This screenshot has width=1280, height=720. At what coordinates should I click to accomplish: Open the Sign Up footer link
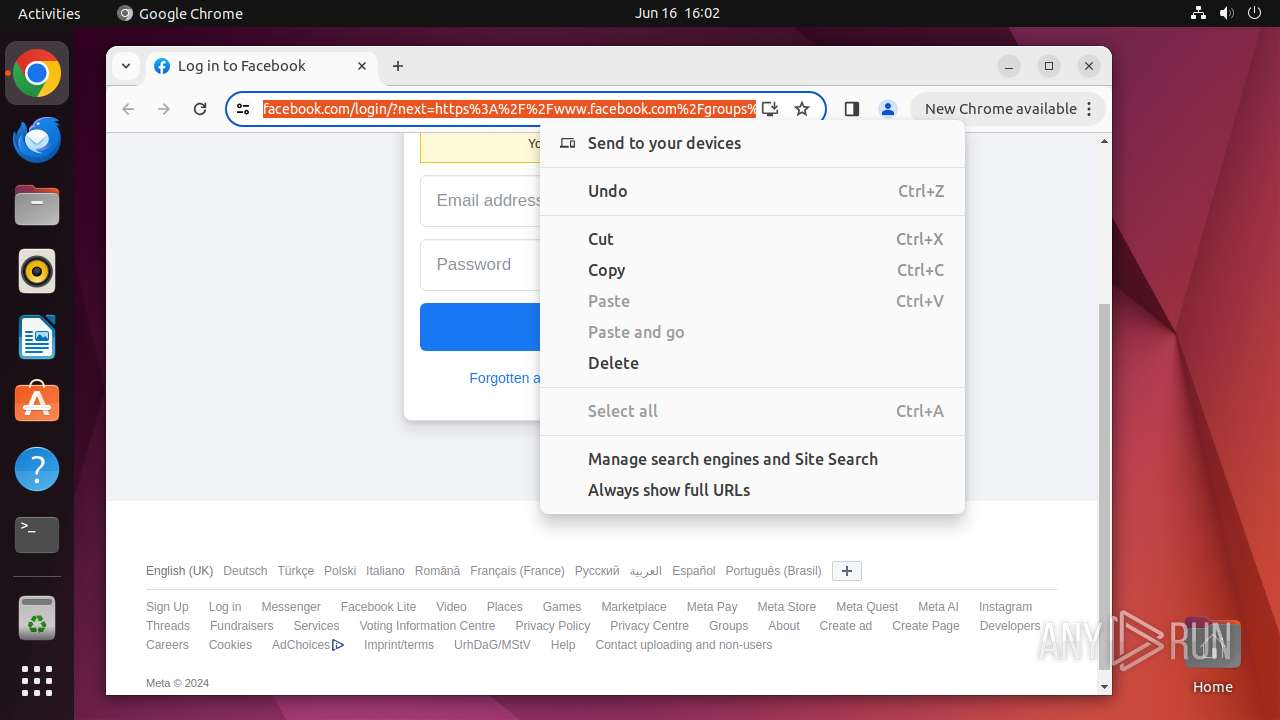click(167, 607)
